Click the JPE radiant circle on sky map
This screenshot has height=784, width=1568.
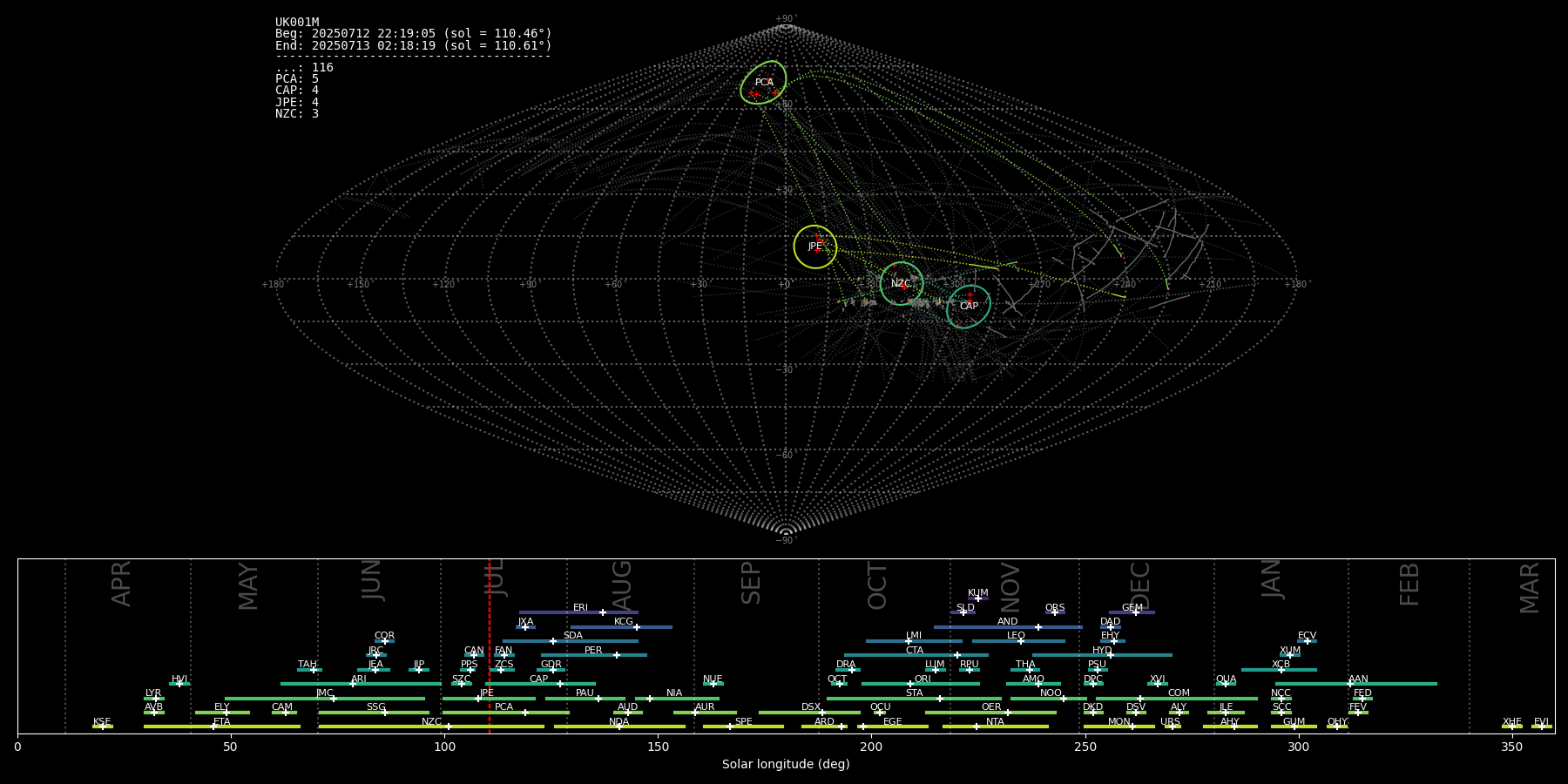tap(815, 247)
